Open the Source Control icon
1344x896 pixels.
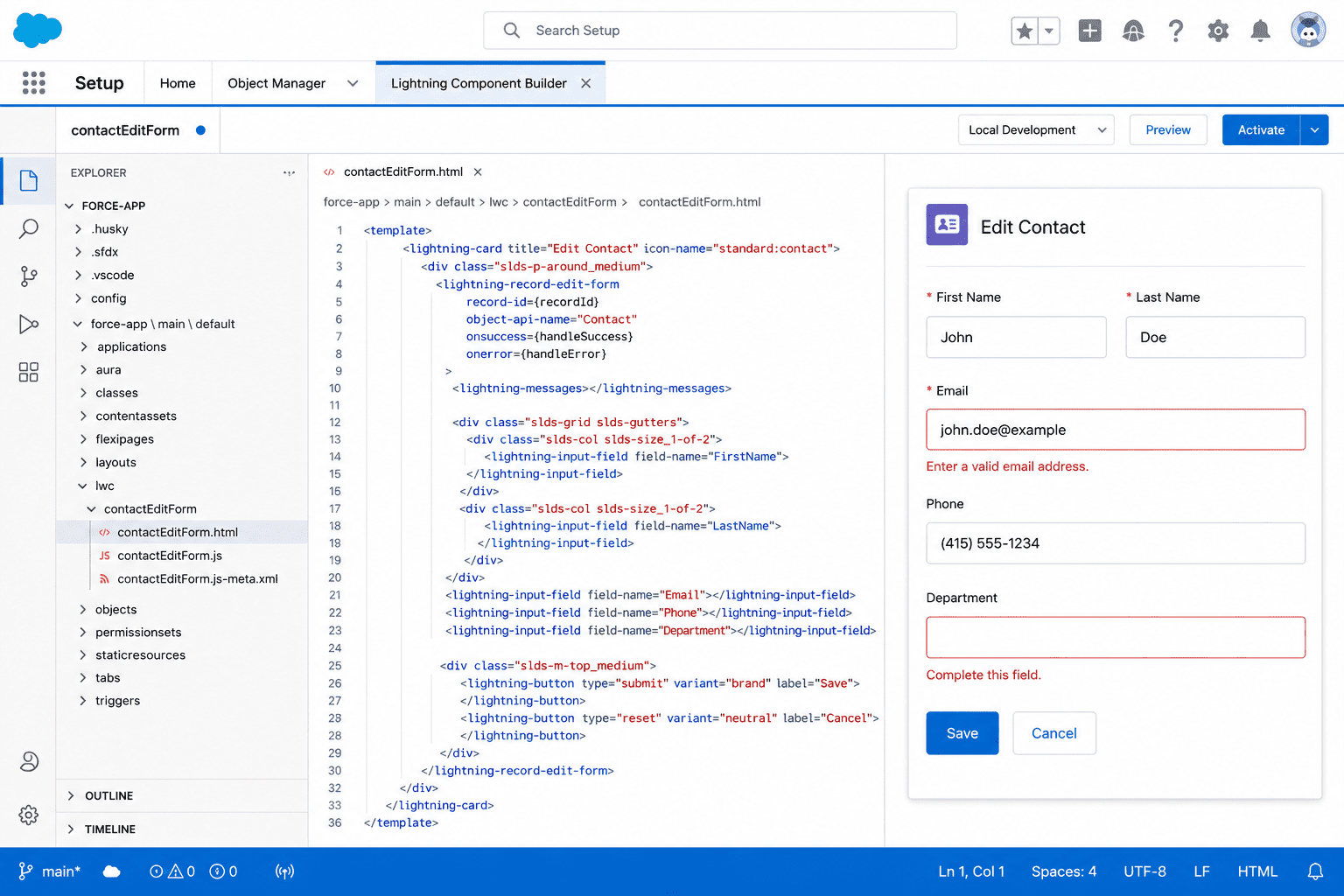[28, 276]
